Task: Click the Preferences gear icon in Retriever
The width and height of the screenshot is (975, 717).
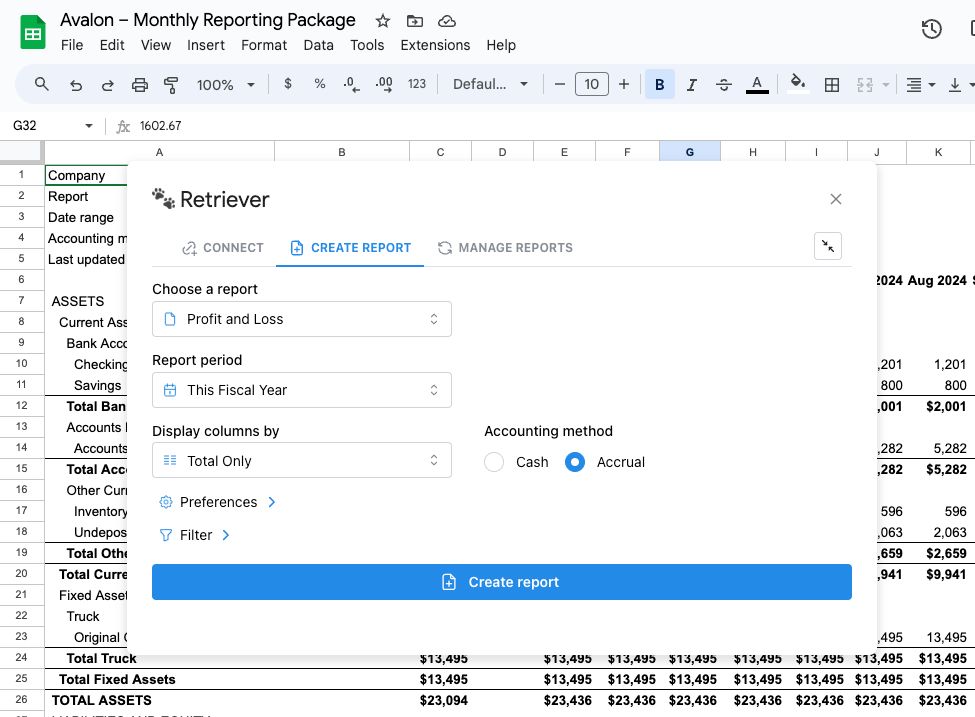Action: tap(166, 501)
